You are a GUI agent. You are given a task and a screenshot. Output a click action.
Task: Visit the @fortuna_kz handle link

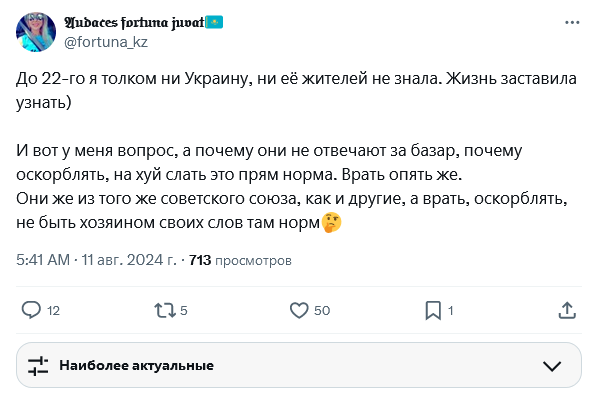106,42
